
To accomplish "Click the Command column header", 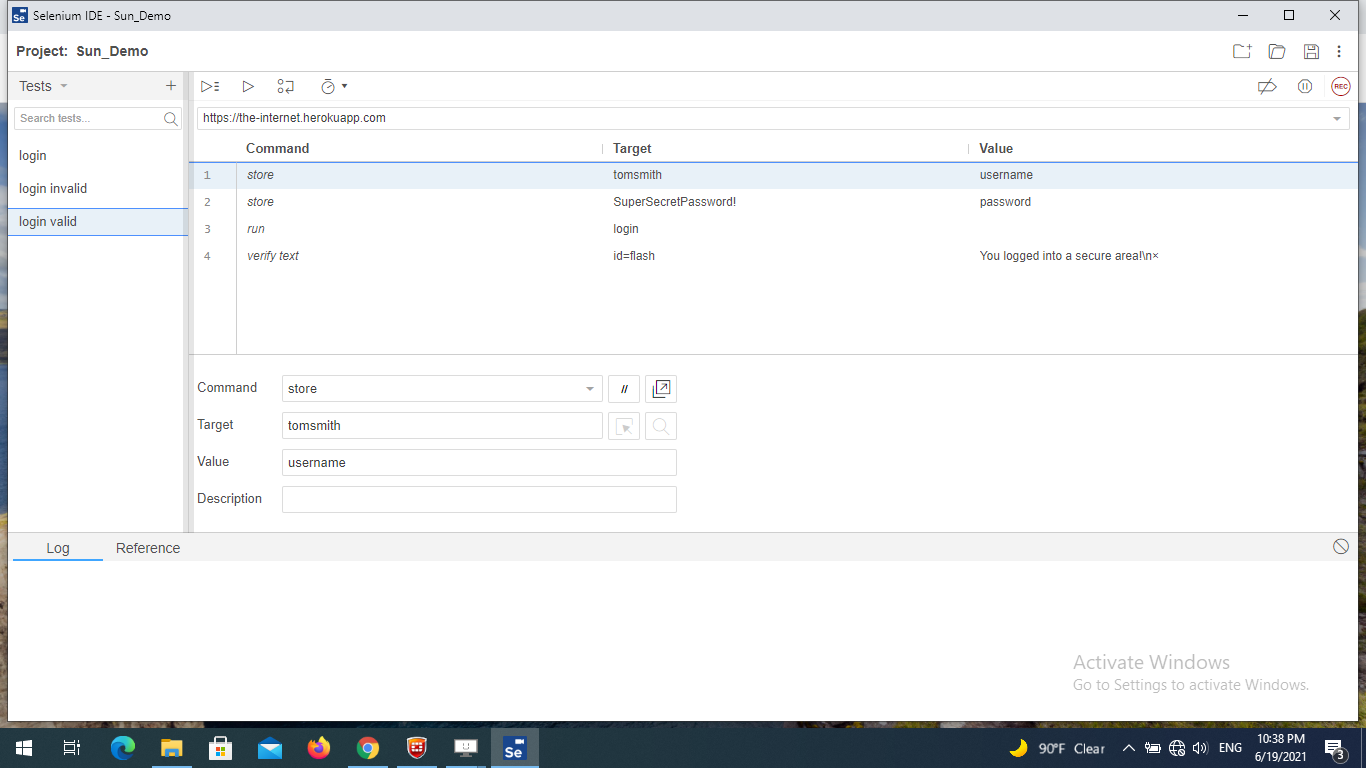I will (278, 148).
